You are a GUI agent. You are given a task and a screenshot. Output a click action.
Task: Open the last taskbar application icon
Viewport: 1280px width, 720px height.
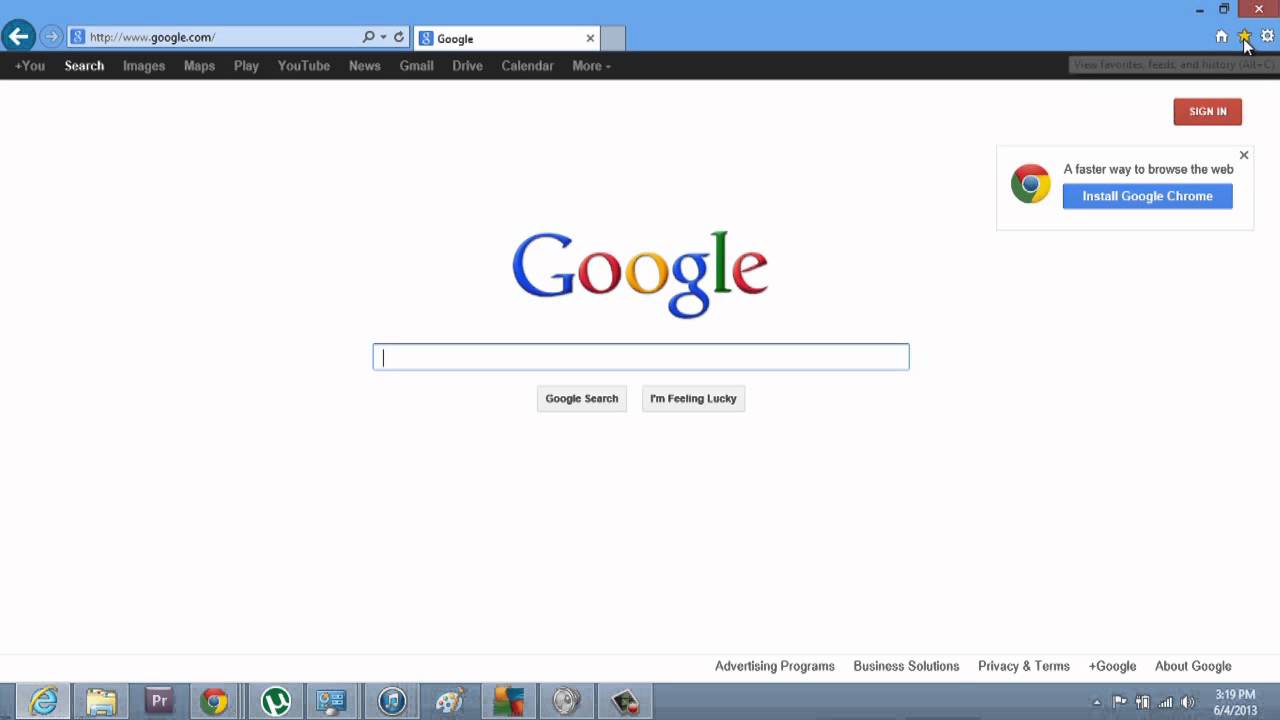pos(625,702)
